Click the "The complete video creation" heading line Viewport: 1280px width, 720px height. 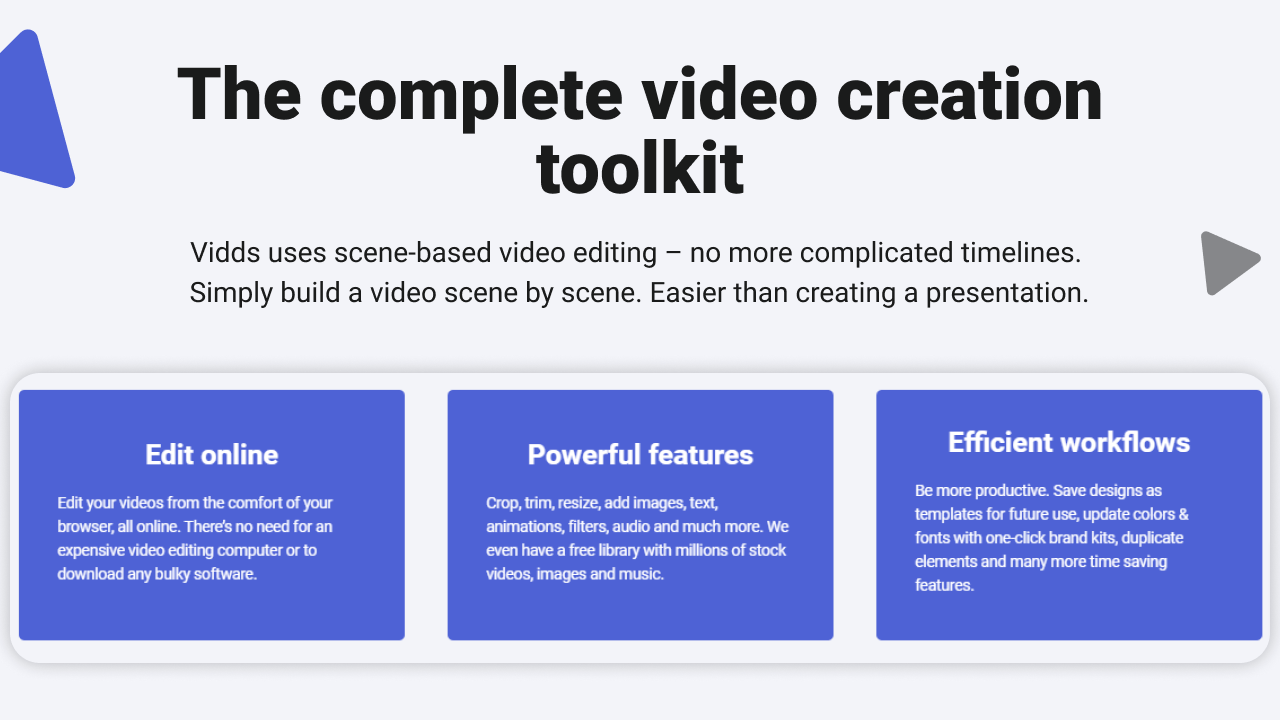[x=639, y=93]
